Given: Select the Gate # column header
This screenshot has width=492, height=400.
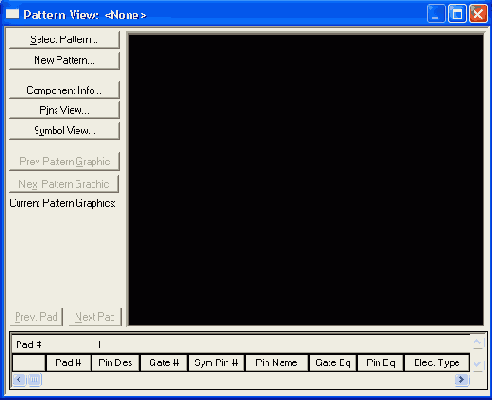Looking at the screenshot, I should (x=164, y=363).
